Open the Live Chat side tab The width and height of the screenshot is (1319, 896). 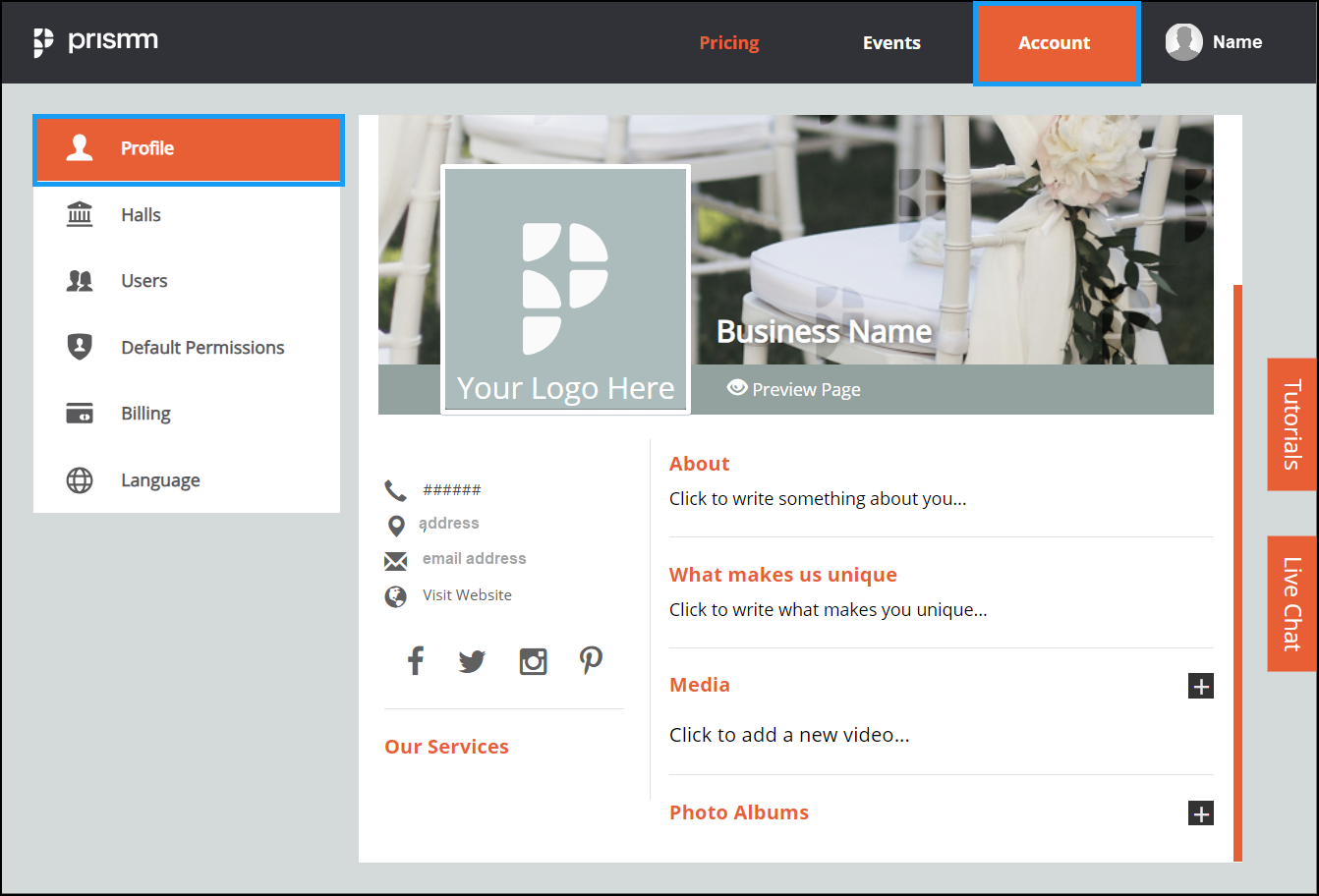coord(1291,603)
